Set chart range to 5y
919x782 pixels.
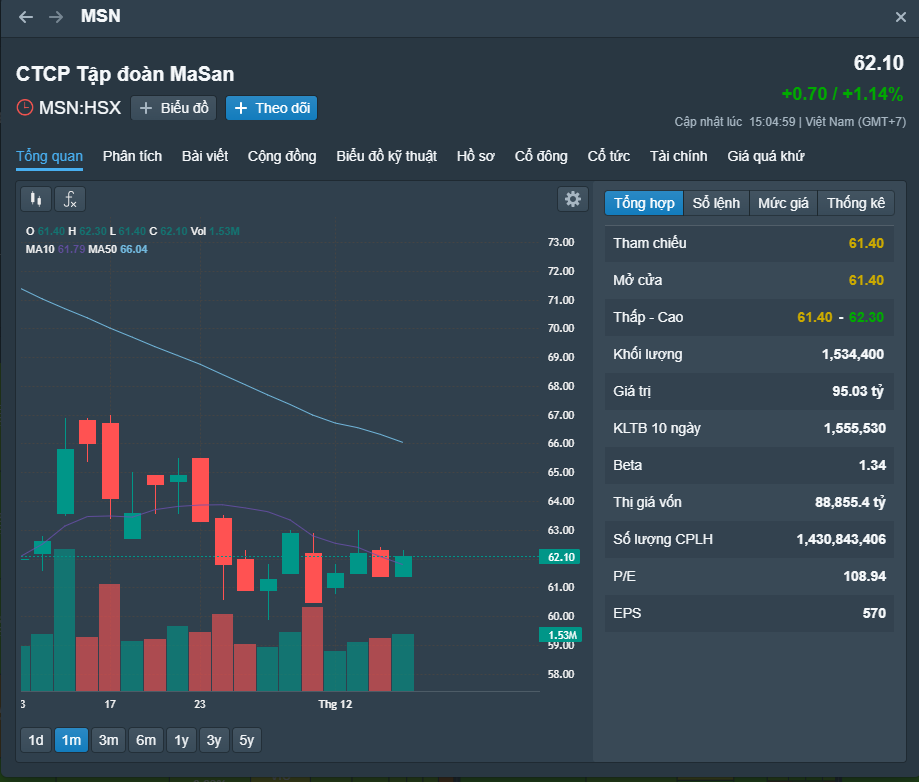click(247, 740)
